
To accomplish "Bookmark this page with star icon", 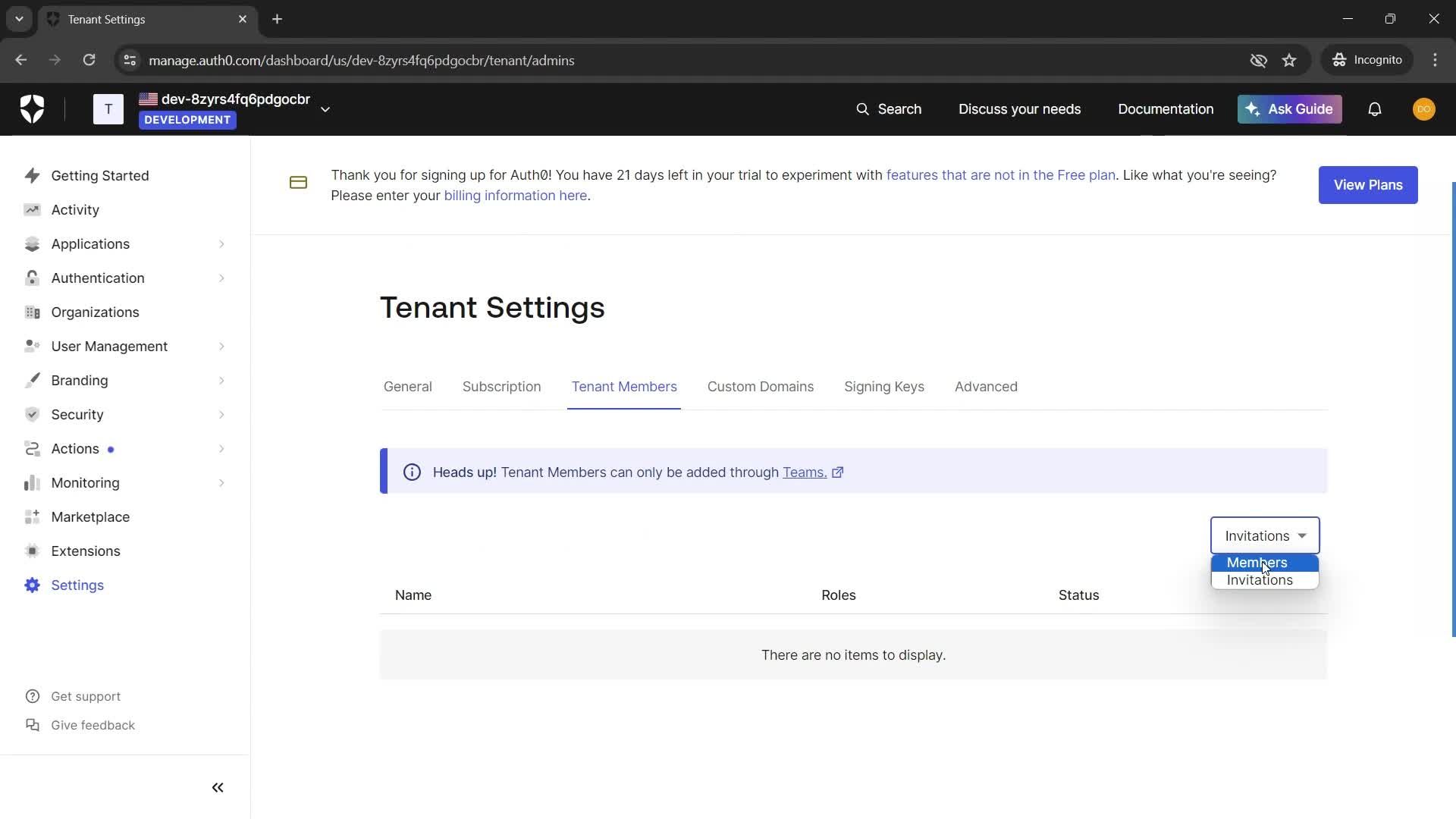I will [1289, 60].
